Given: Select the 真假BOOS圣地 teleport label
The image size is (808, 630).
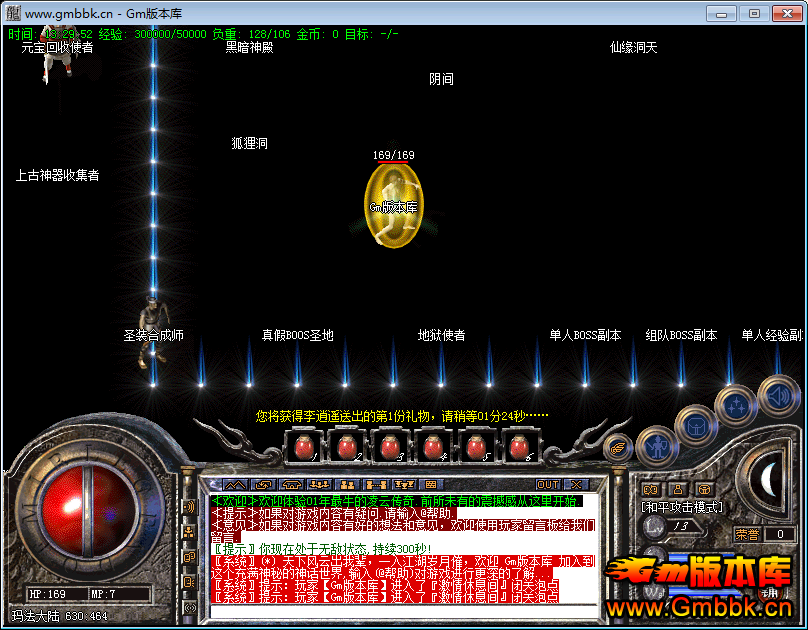Looking at the screenshot, I should (x=297, y=335).
